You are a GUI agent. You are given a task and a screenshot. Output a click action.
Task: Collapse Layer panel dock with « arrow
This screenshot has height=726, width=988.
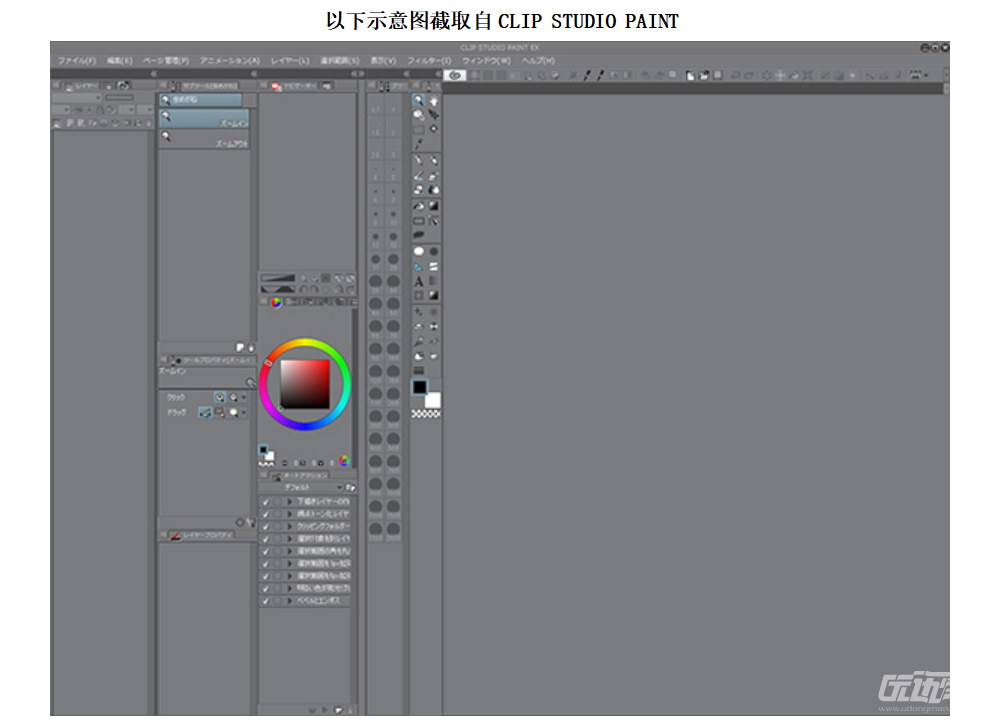pyautogui.click(x=152, y=74)
